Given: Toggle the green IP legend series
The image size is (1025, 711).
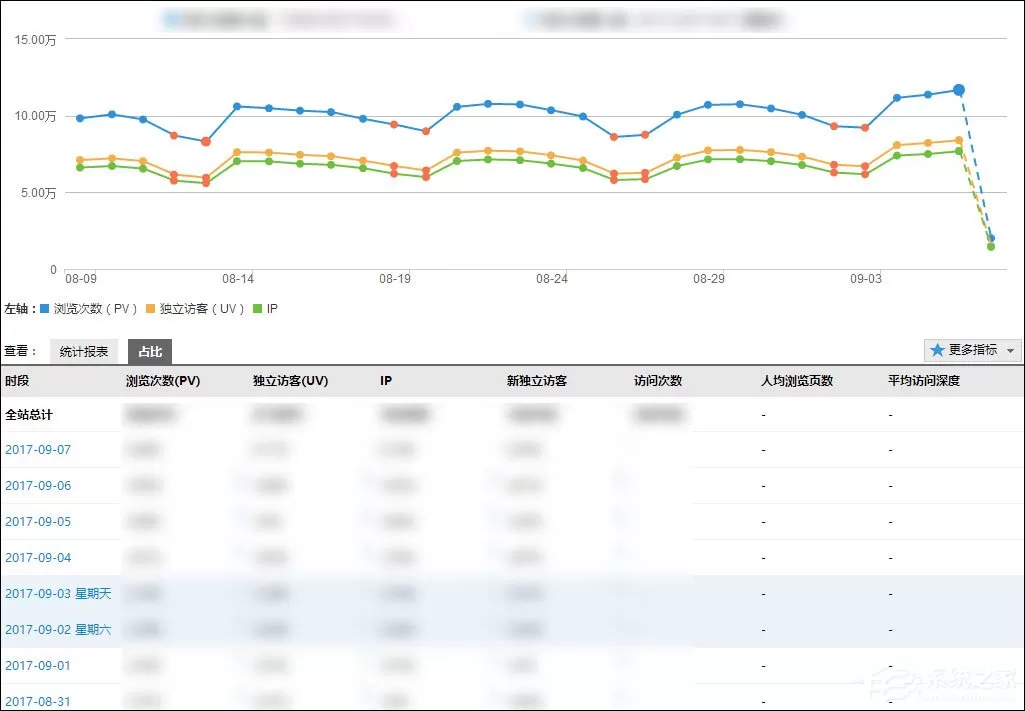Looking at the screenshot, I should [x=265, y=309].
